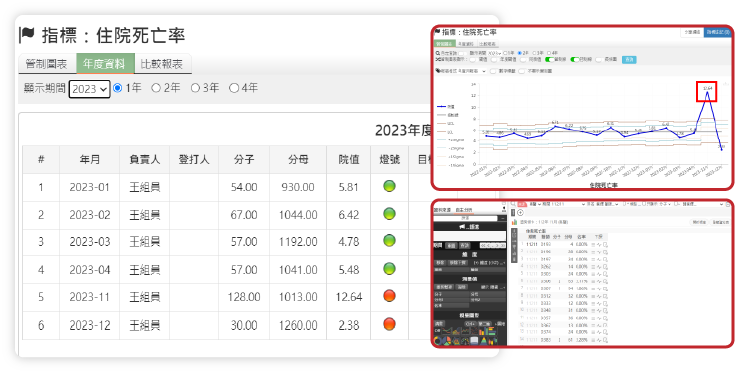Click the 分母 column header
Screen dimensions: 735x373
coord(298,159)
